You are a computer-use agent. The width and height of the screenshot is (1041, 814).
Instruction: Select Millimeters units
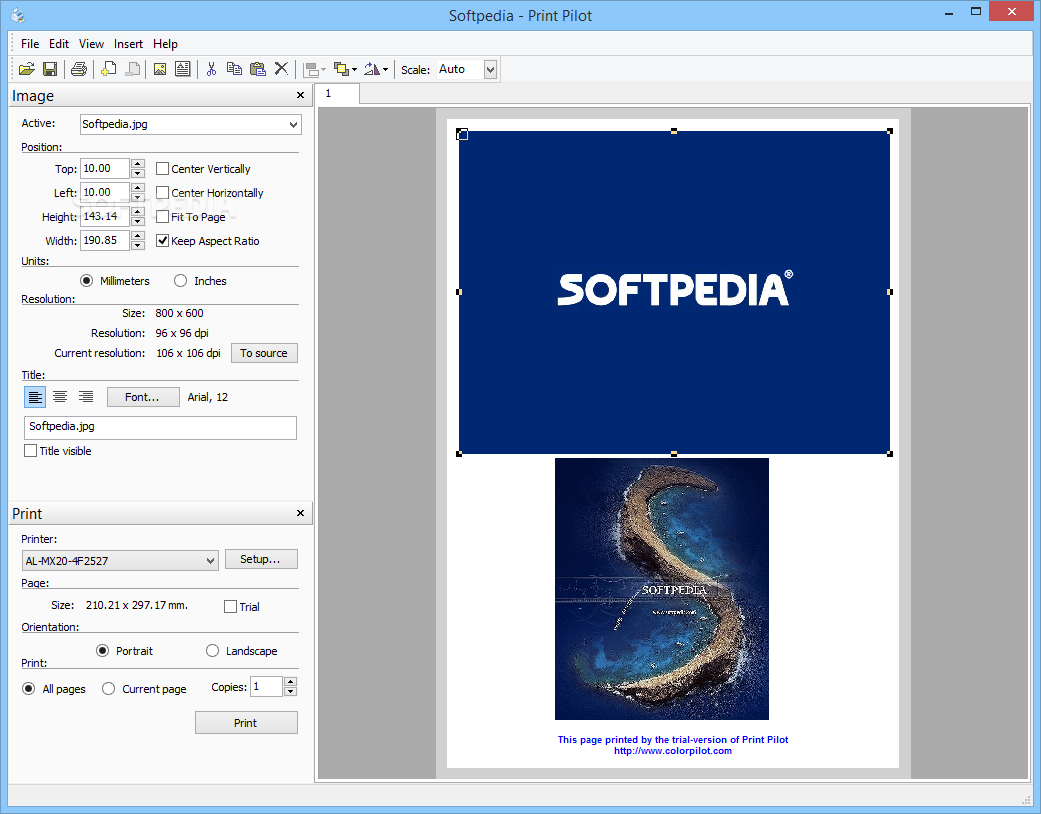pyautogui.click(x=86, y=281)
